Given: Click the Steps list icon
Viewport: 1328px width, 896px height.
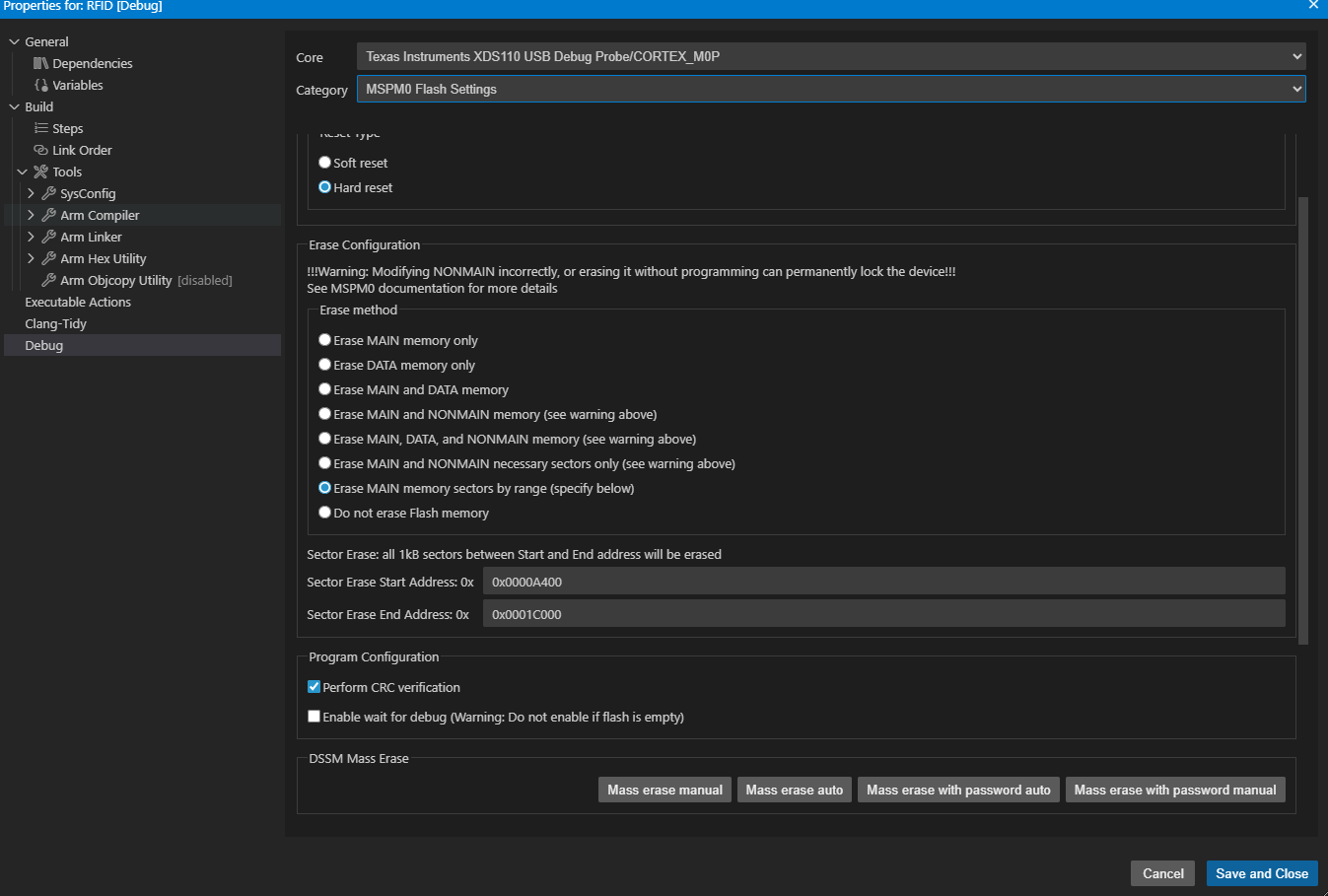Looking at the screenshot, I should pos(40,128).
